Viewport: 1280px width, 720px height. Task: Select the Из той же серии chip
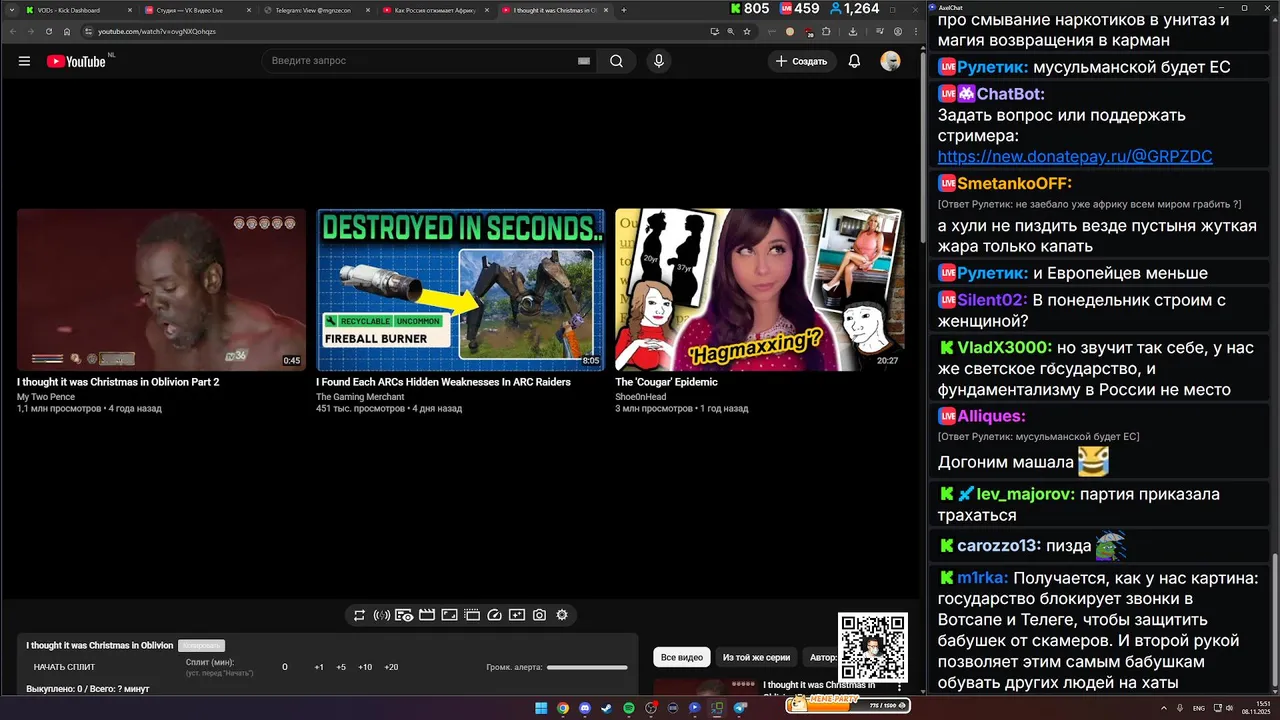[756, 657]
